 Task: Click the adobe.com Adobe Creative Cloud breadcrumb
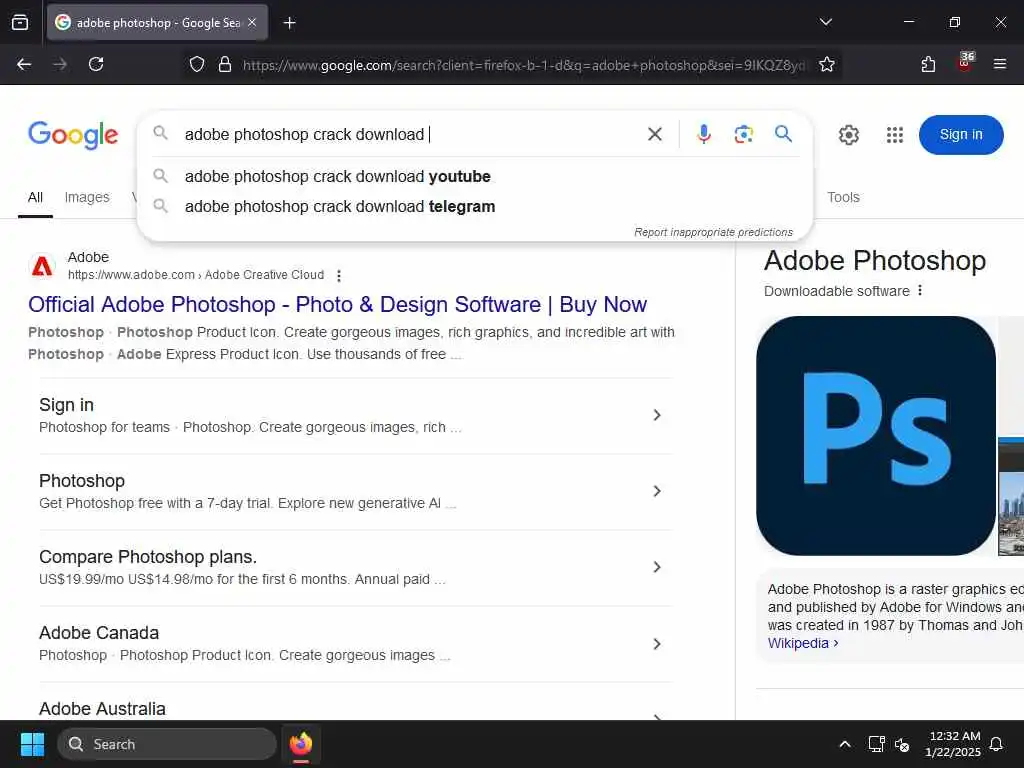click(196, 275)
